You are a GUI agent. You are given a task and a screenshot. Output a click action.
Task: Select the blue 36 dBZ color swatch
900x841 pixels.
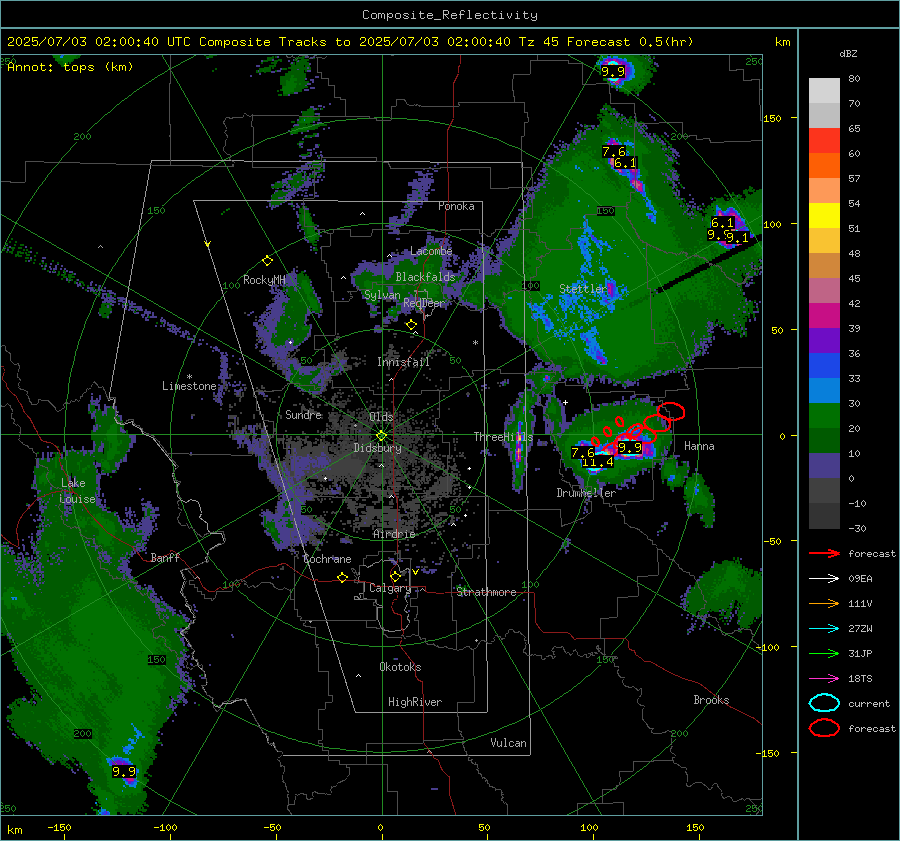point(824,366)
